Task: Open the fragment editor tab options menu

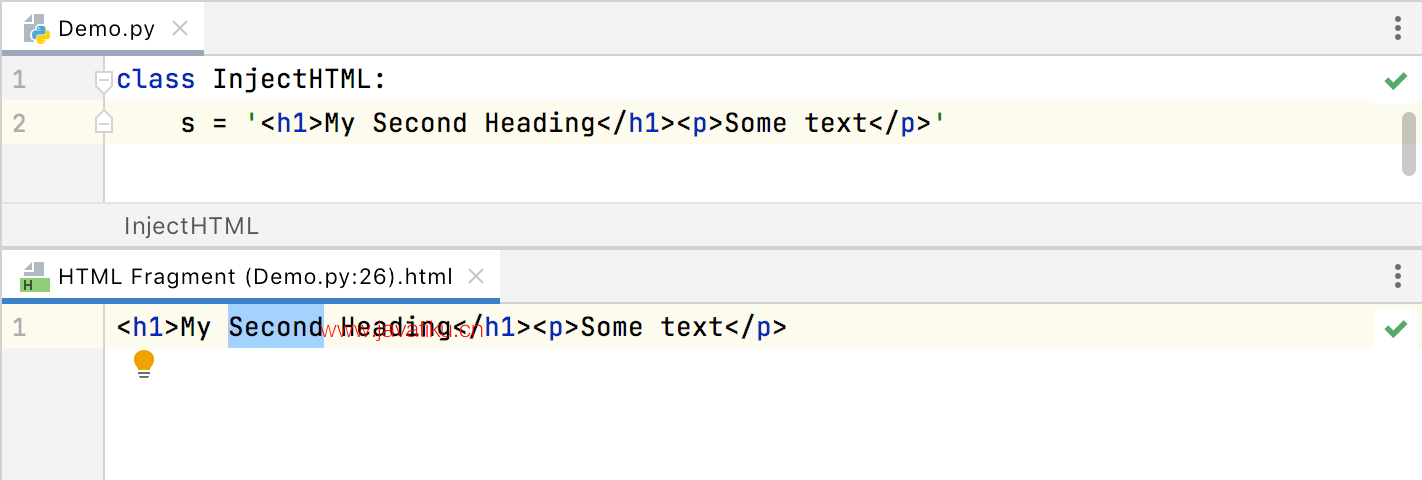Action: click(x=1398, y=276)
